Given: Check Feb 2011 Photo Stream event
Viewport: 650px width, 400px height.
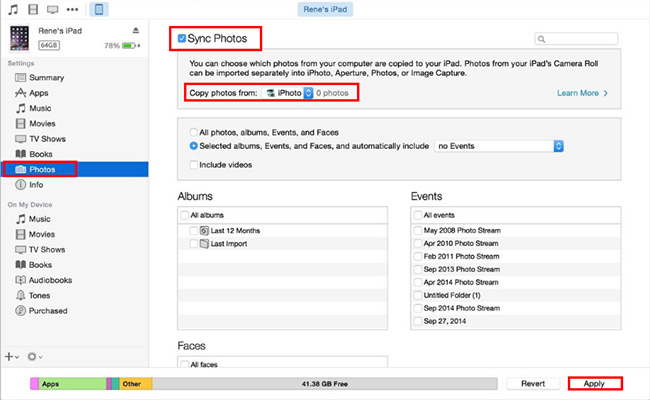Looking at the screenshot, I should click(418, 256).
